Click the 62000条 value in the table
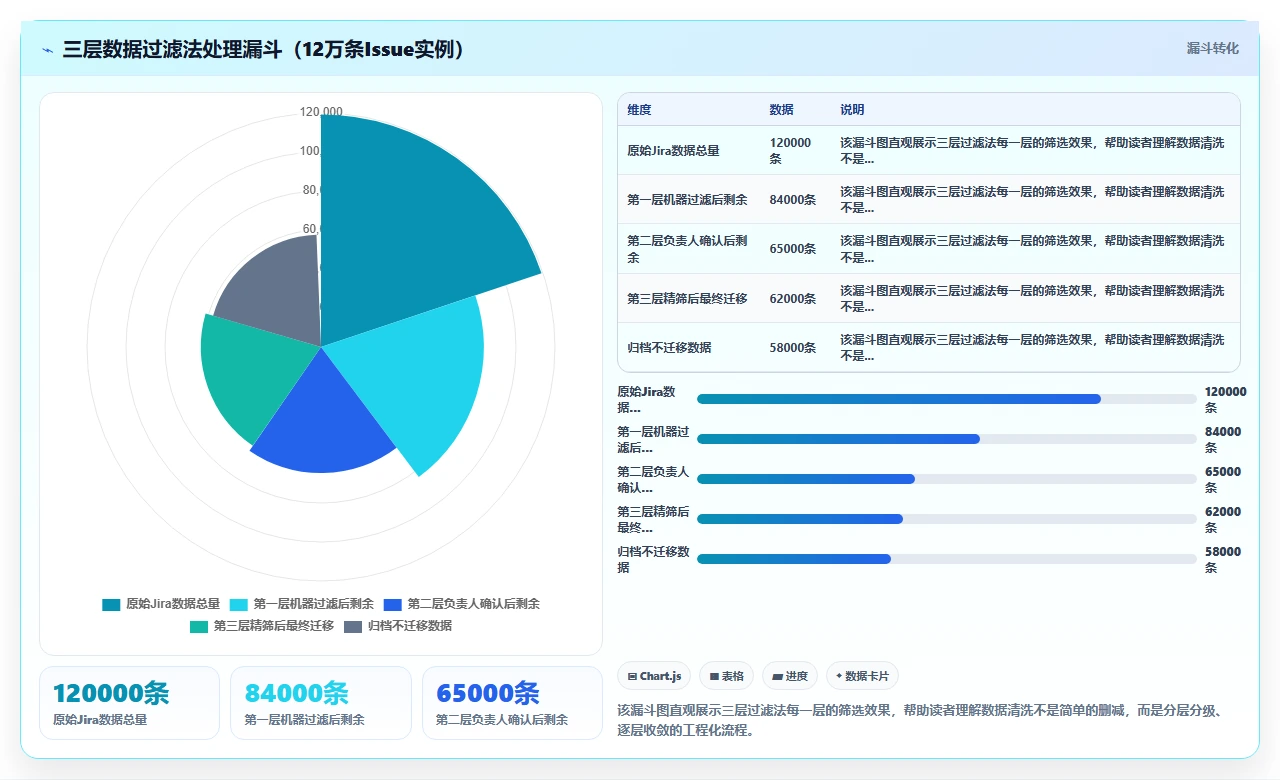1280x780 pixels. click(792, 298)
